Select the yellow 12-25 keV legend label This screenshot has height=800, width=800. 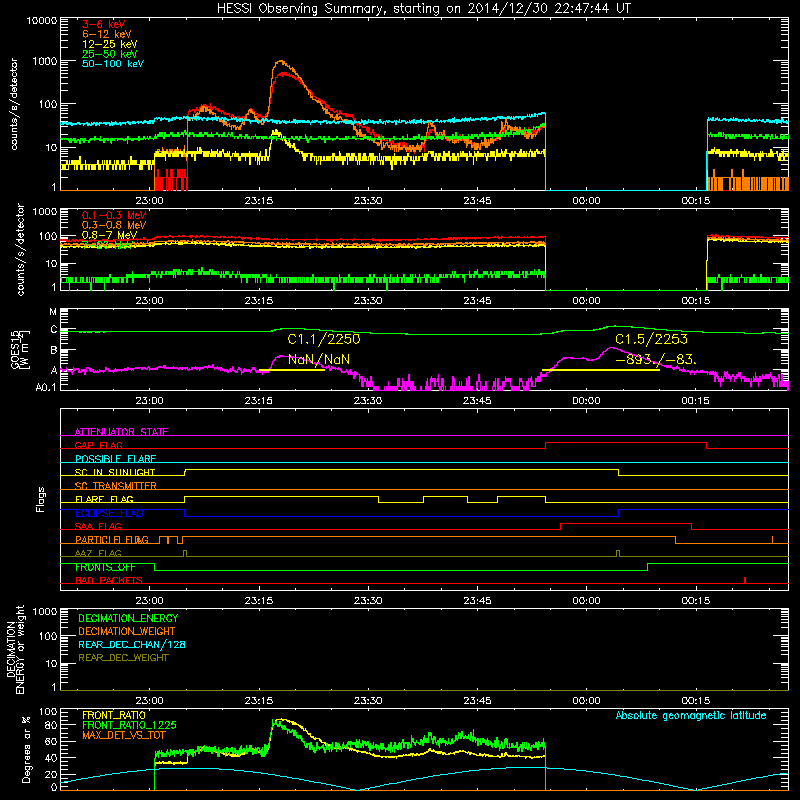110,44
